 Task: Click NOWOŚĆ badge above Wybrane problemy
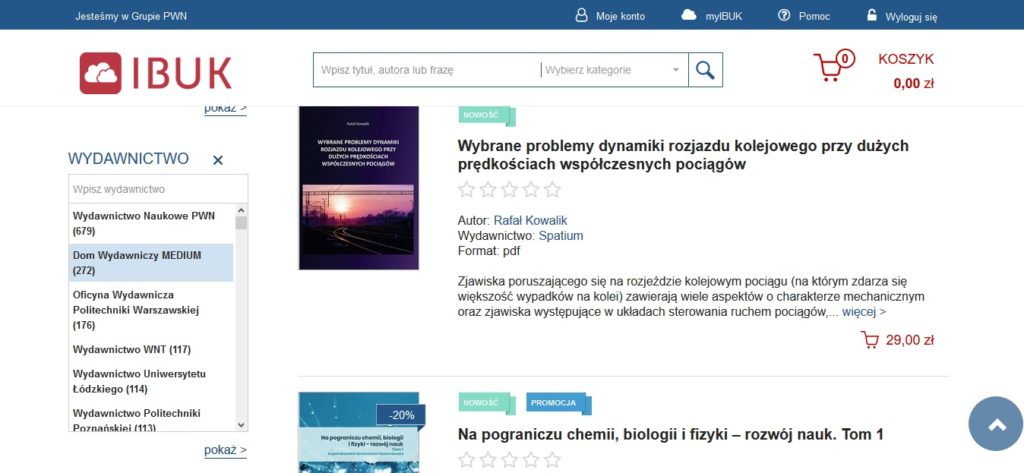click(x=487, y=116)
